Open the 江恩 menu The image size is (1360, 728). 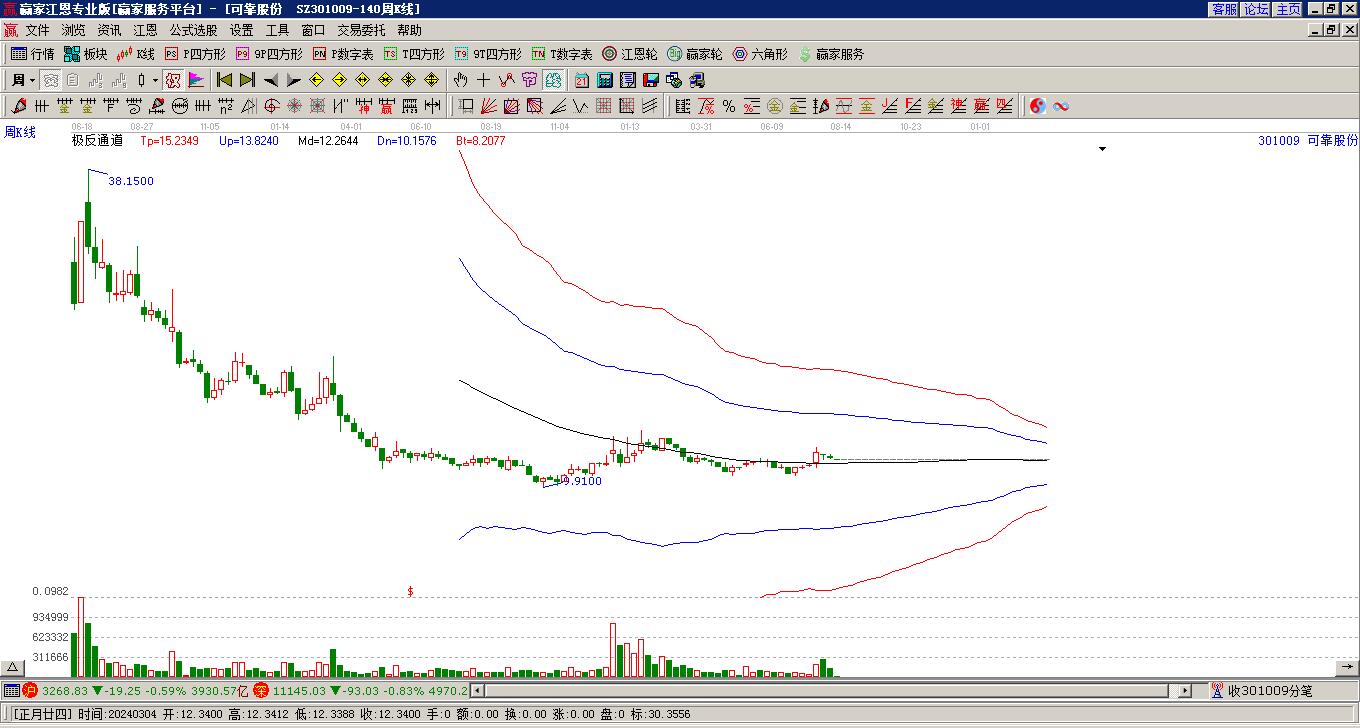click(x=145, y=30)
